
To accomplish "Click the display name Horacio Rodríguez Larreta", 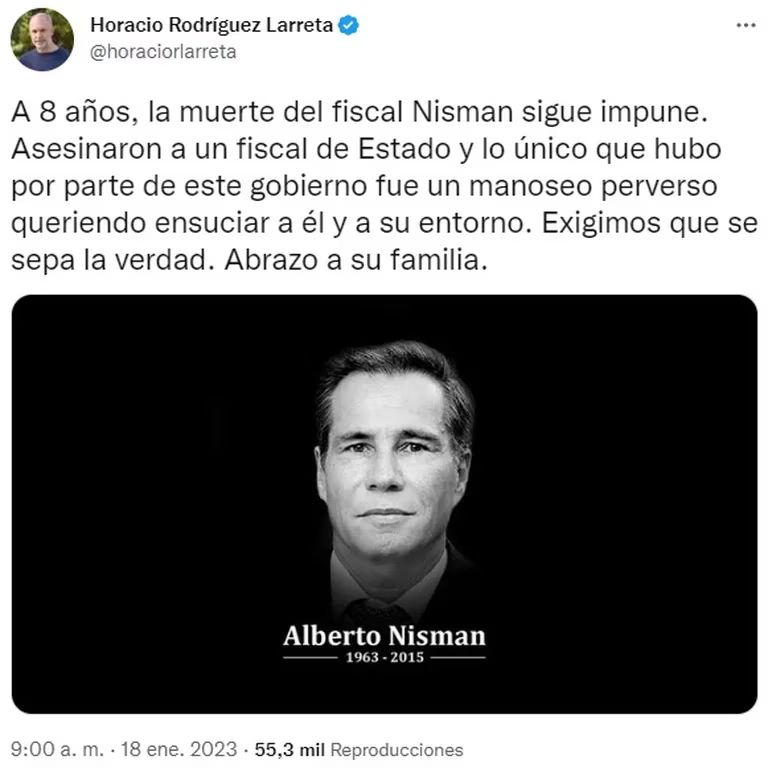I will [212, 25].
